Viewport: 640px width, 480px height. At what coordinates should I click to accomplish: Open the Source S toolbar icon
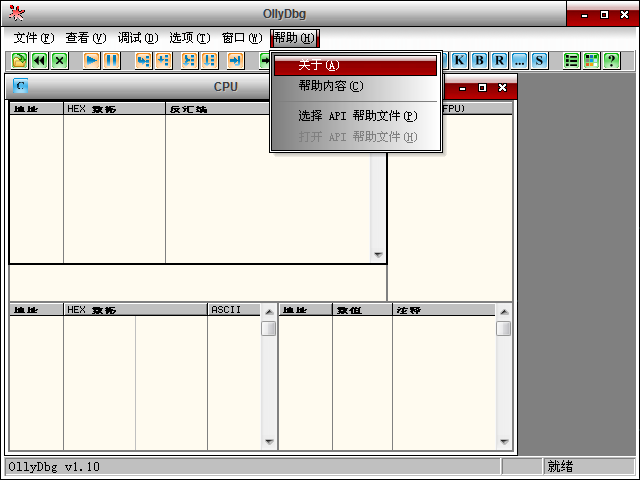point(539,61)
